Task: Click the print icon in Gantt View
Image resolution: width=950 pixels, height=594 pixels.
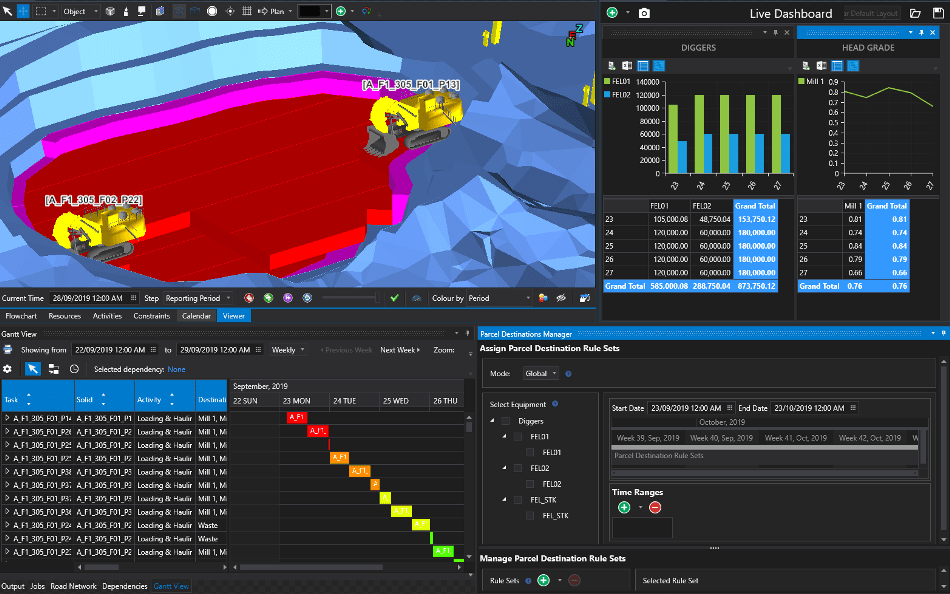Action: [7, 350]
